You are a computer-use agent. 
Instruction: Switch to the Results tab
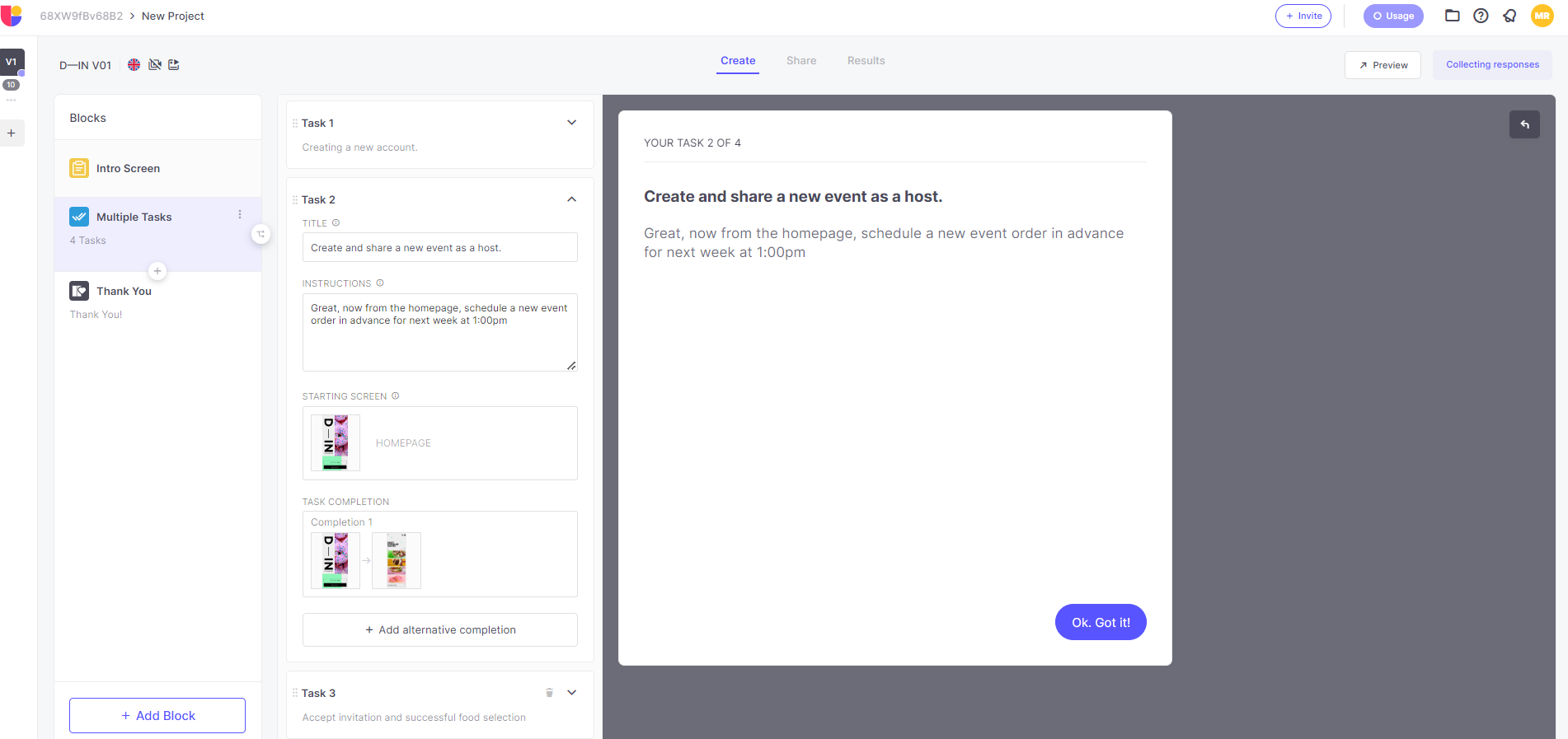click(866, 61)
